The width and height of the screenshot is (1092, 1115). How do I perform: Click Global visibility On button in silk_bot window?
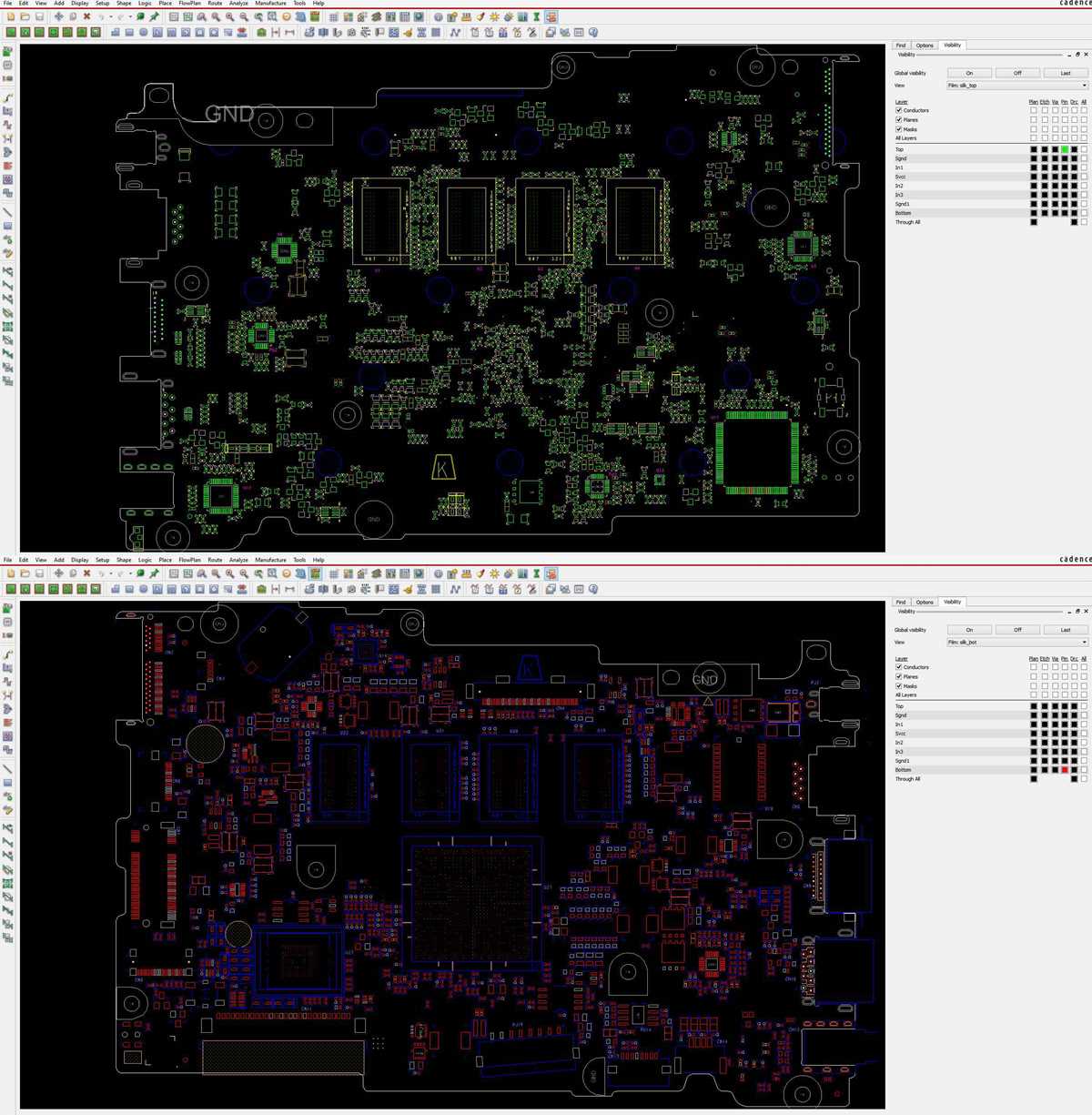(969, 630)
